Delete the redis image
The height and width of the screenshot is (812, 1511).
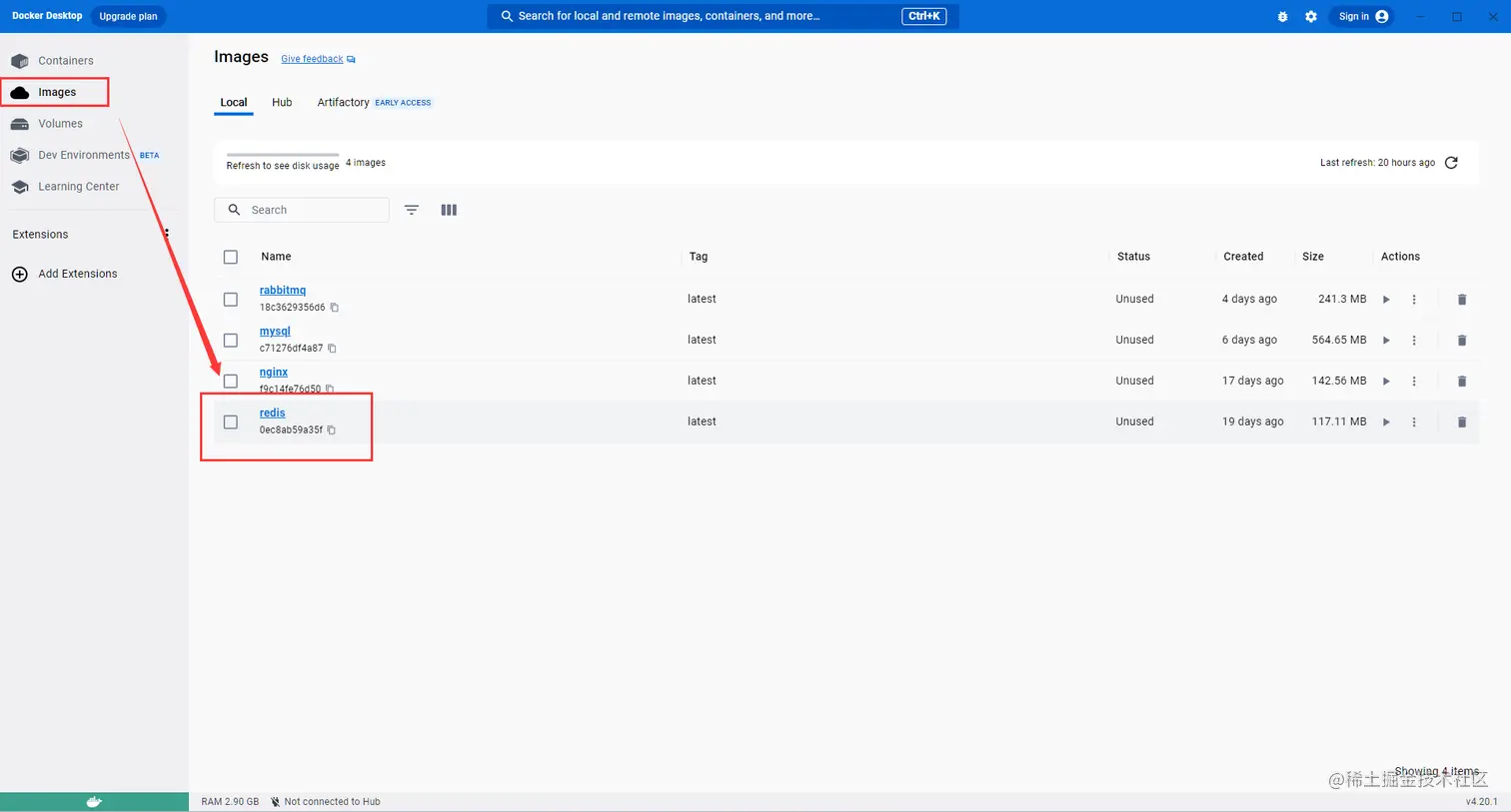[x=1462, y=422]
